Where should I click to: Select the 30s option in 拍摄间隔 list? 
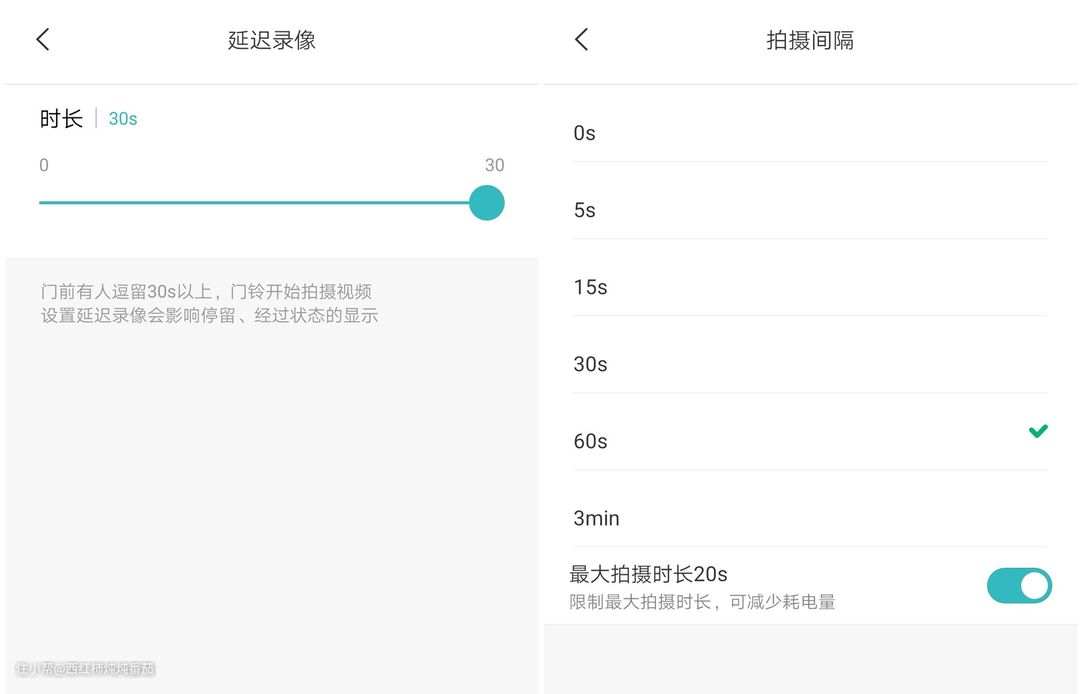pyautogui.click(x=590, y=364)
